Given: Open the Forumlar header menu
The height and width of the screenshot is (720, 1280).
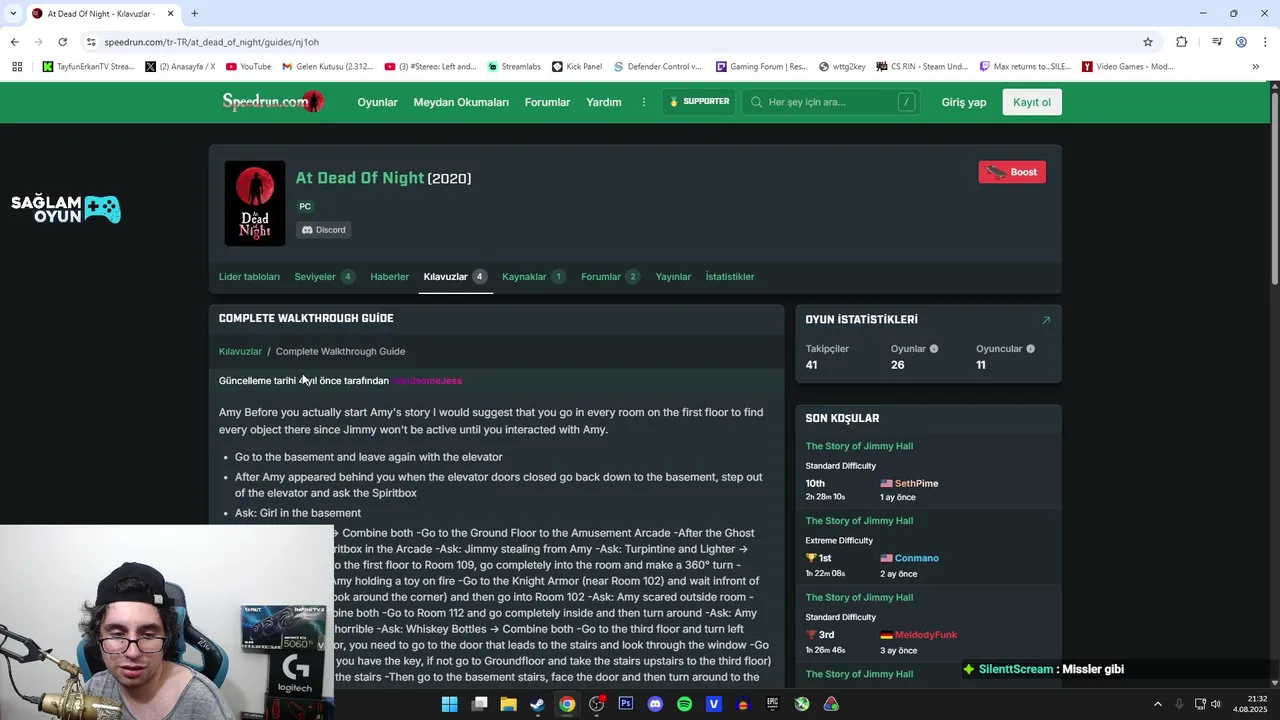Looking at the screenshot, I should coord(547,102).
